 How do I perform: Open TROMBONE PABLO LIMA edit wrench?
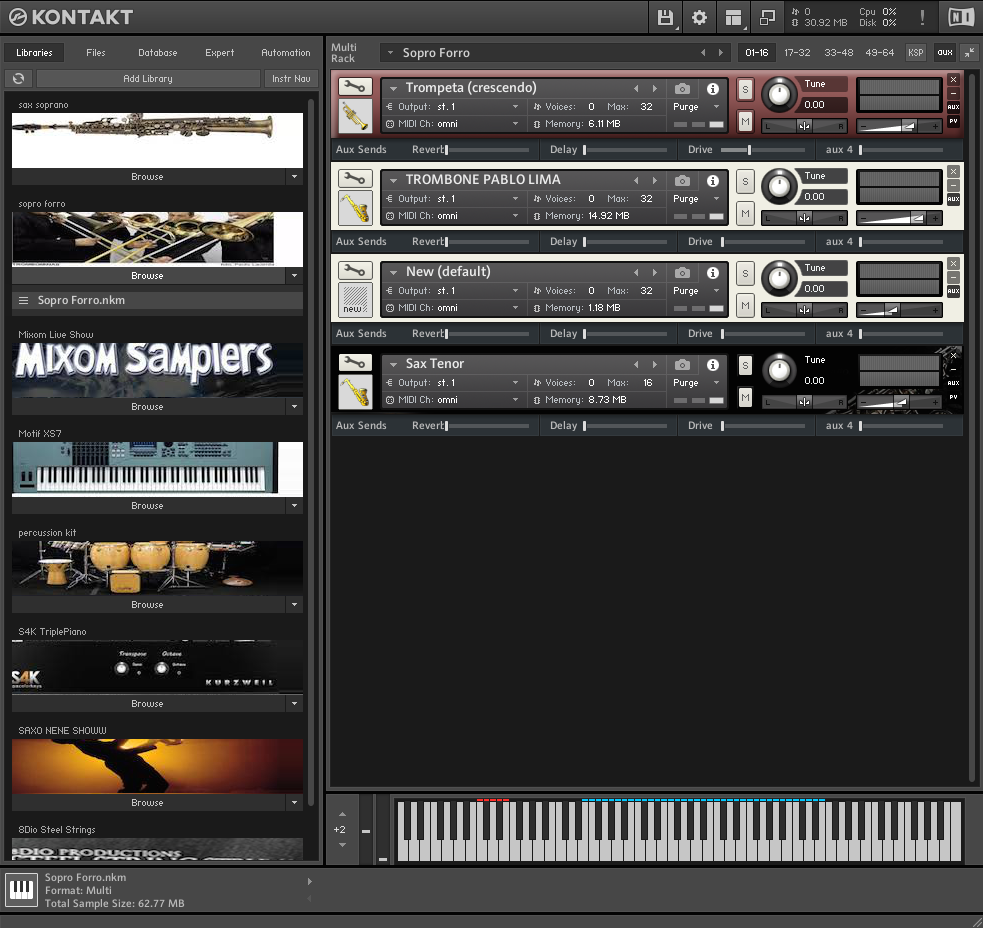[x=355, y=179]
